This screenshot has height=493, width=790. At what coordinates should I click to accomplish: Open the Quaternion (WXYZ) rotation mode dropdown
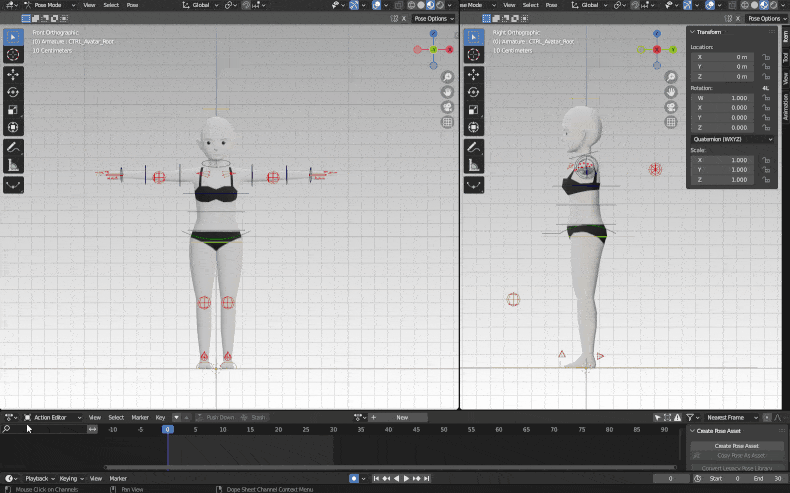tap(731, 139)
